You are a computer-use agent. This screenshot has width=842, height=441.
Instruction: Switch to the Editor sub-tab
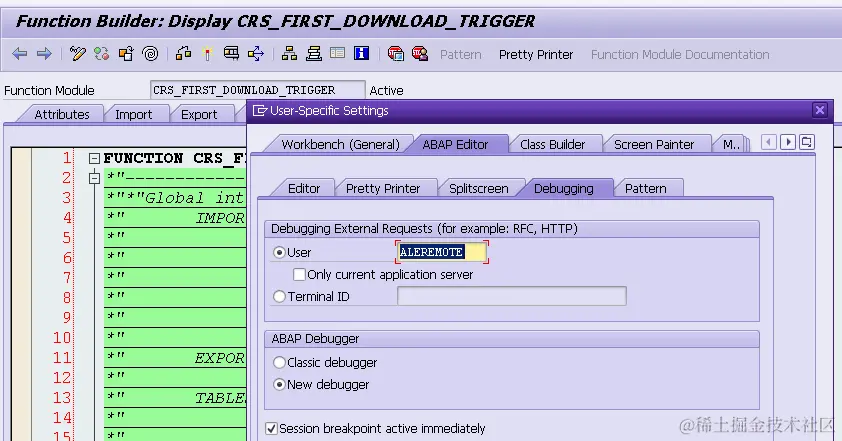[x=304, y=189]
